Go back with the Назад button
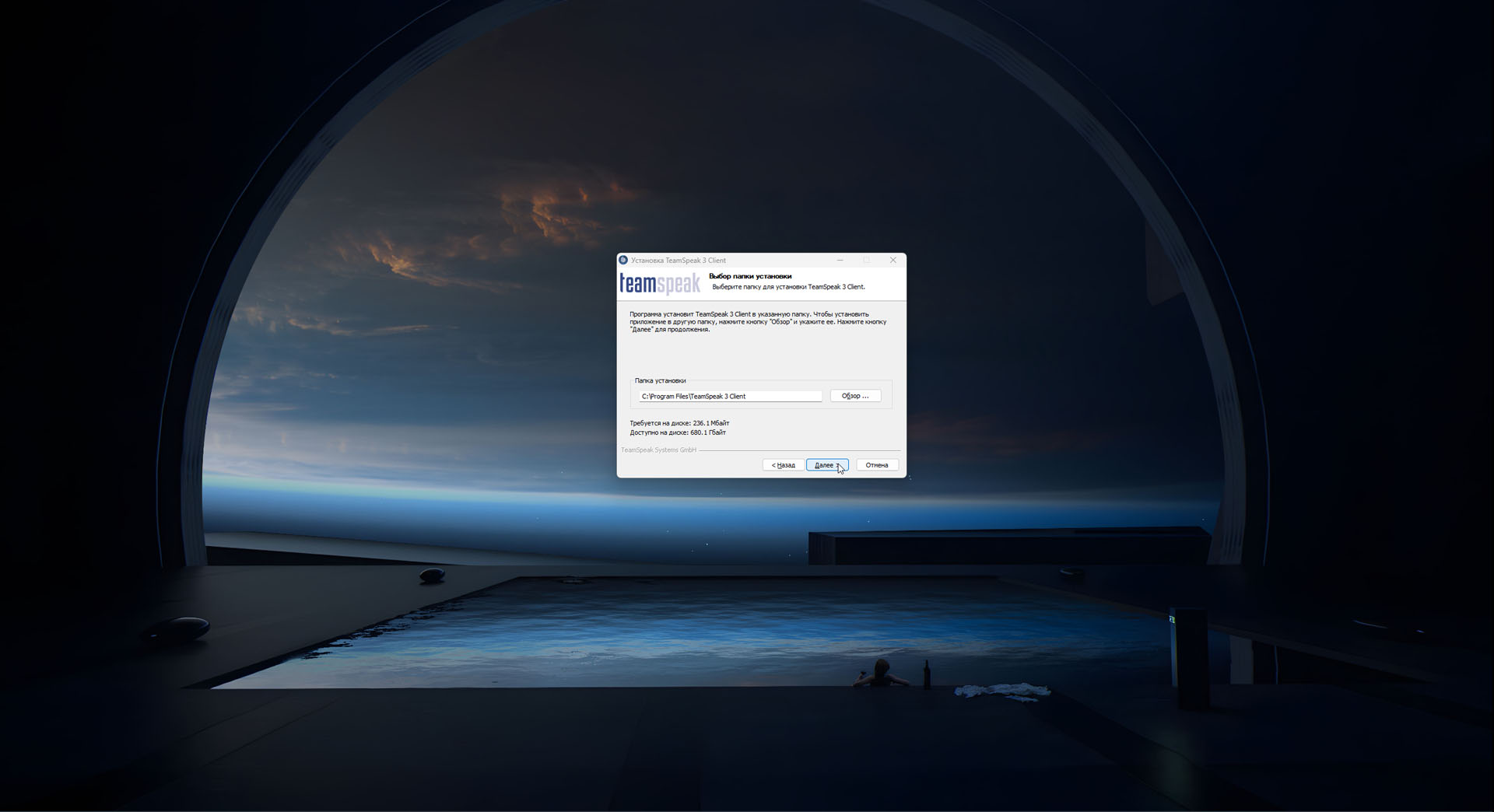Image resolution: width=1494 pixels, height=812 pixels. tap(783, 465)
